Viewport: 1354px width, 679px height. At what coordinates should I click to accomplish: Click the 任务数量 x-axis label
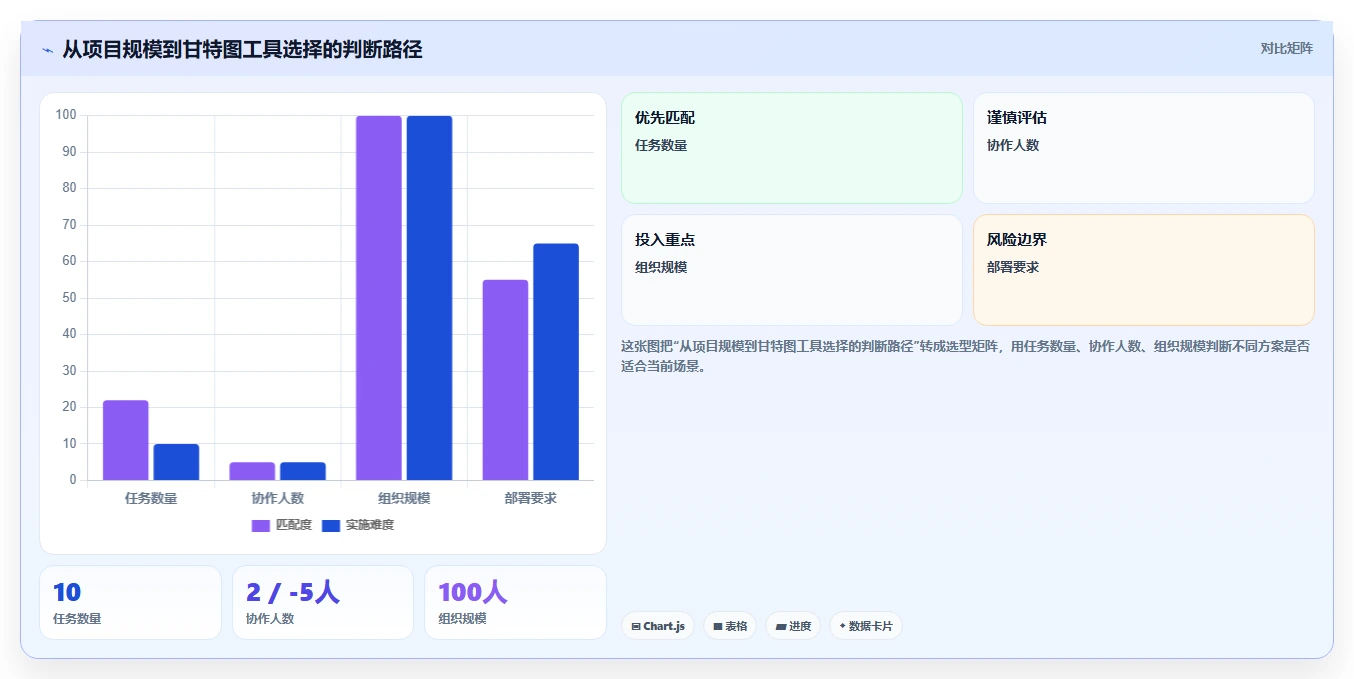(x=151, y=498)
